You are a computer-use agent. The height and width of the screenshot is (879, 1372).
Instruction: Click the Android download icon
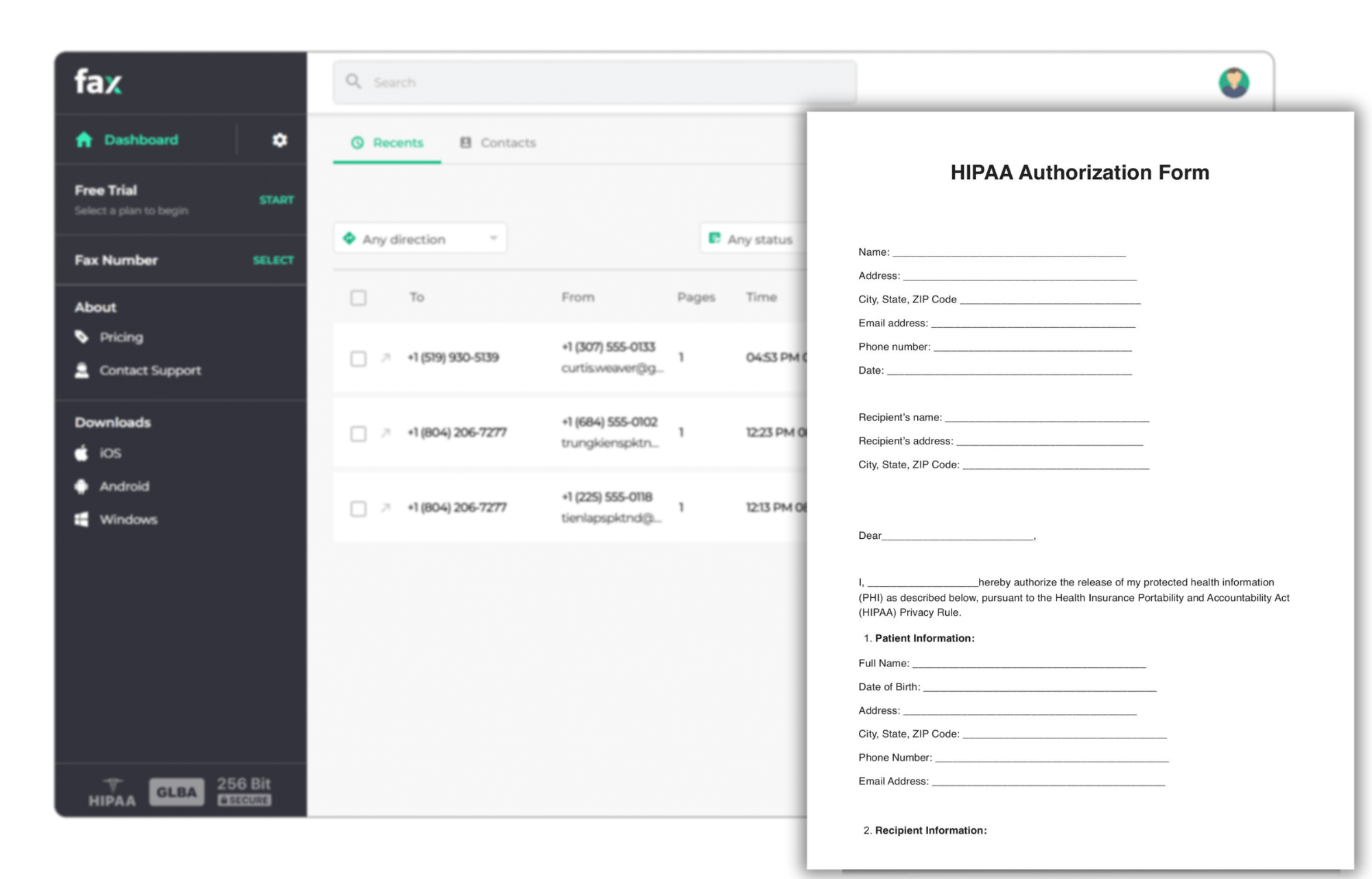pos(80,486)
